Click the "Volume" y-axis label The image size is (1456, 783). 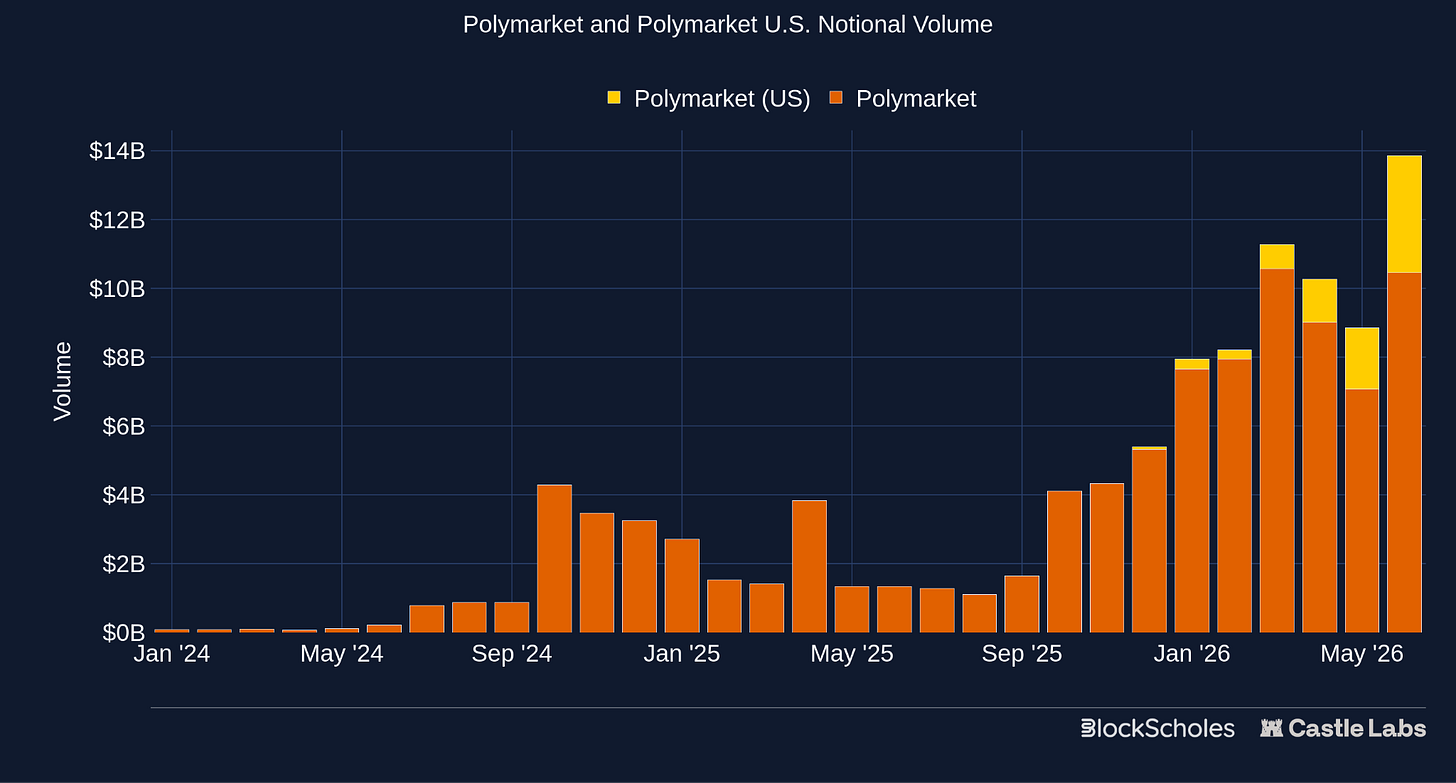(x=63, y=381)
